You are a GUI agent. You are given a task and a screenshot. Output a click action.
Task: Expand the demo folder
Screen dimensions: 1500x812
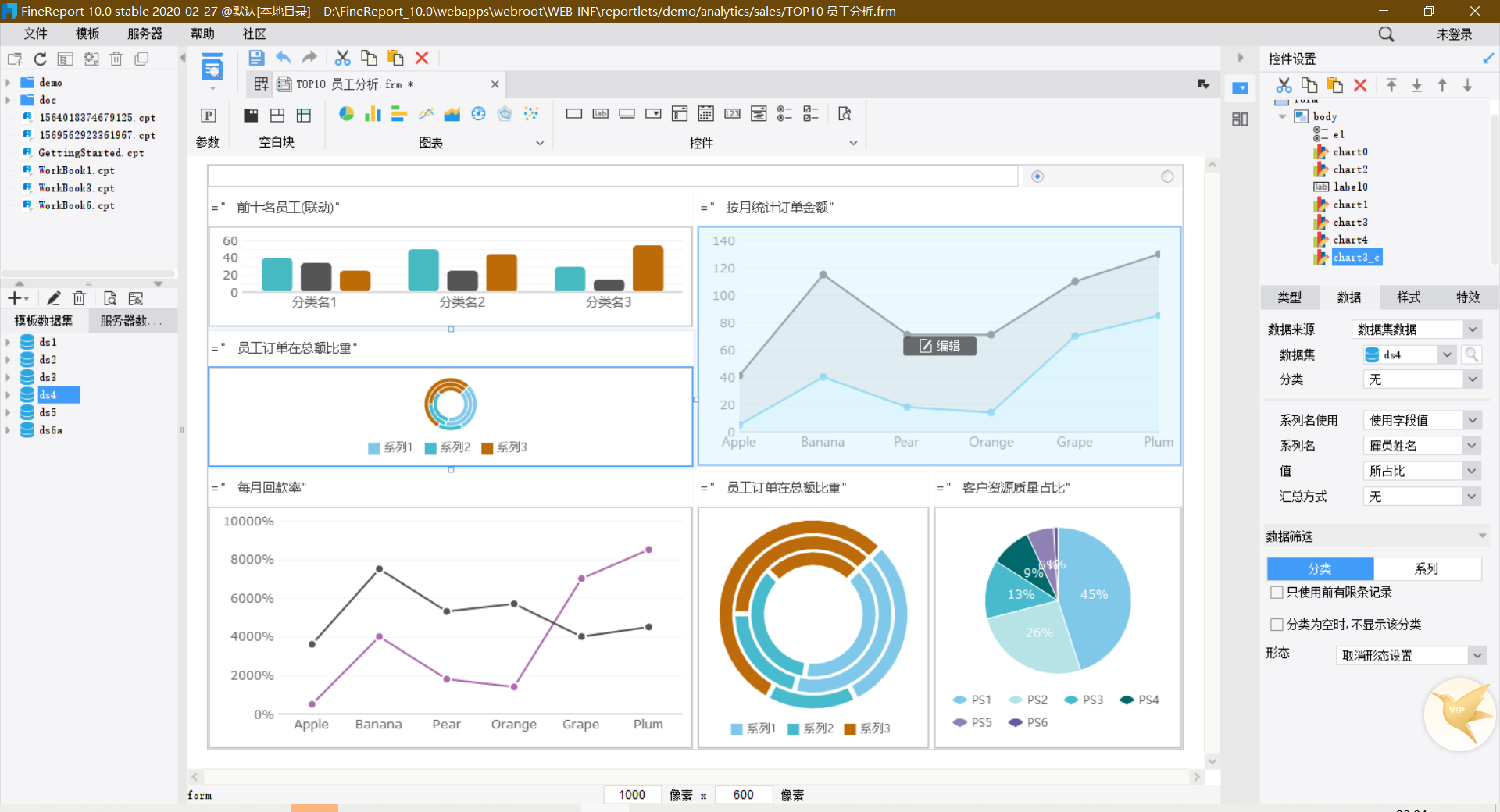pyautogui.click(x=8, y=82)
